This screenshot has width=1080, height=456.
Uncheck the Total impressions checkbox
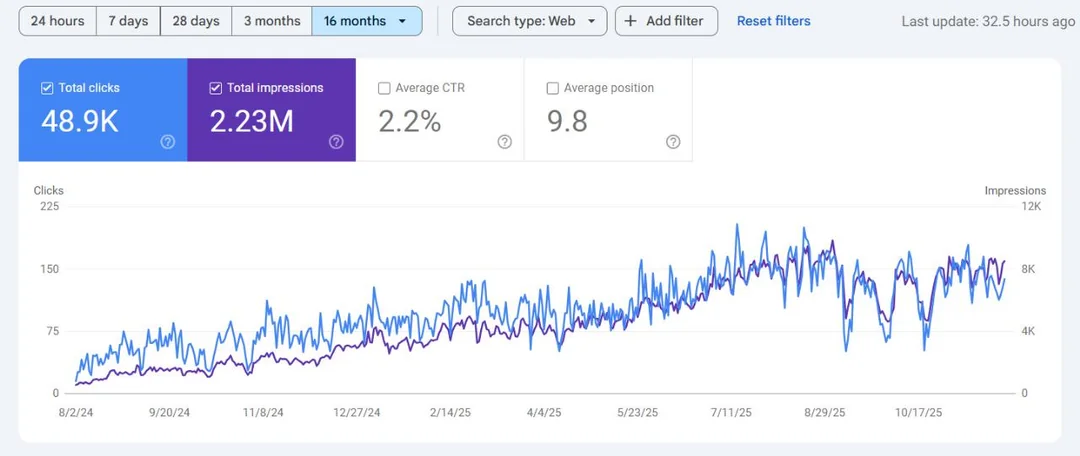click(x=216, y=88)
